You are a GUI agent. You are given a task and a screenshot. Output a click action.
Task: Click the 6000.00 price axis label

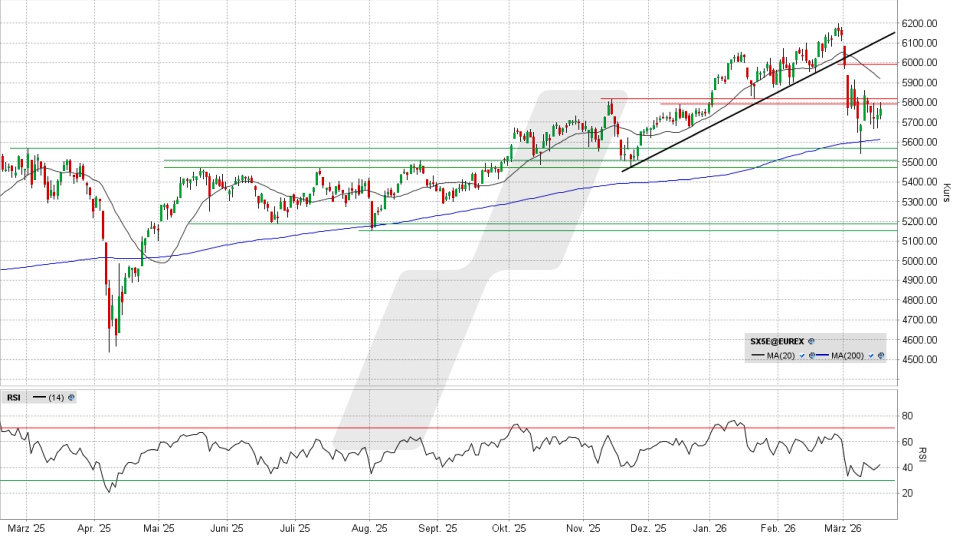(x=918, y=62)
